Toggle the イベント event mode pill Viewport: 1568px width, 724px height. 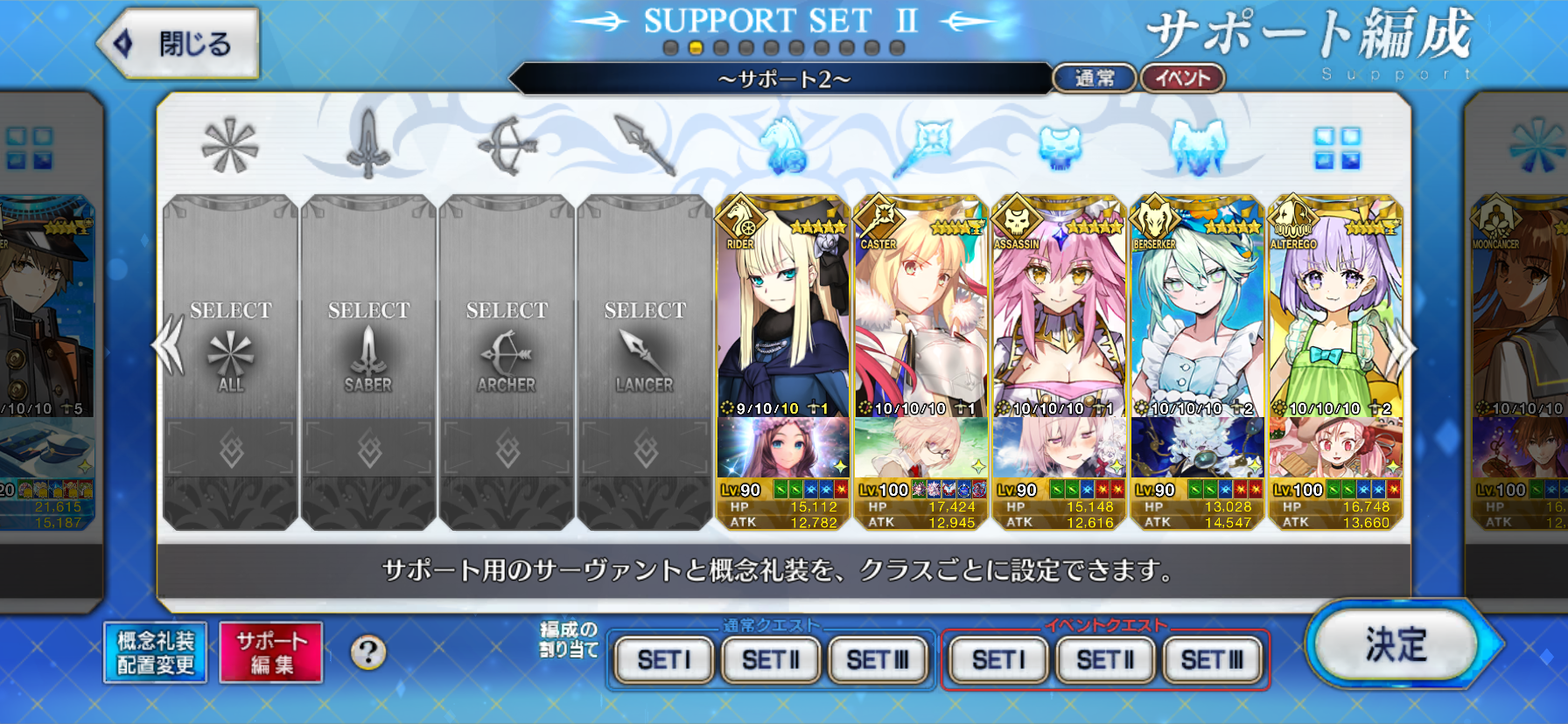[x=1182, y=79]
